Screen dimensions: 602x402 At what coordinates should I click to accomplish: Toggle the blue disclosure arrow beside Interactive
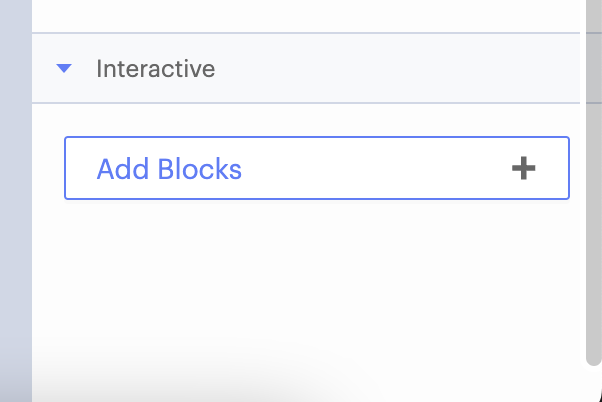point(65,69)
